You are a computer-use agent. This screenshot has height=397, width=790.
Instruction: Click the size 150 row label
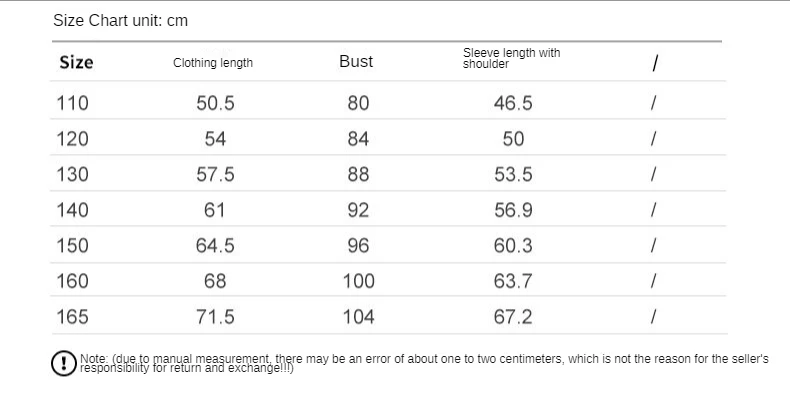(73, 245)
